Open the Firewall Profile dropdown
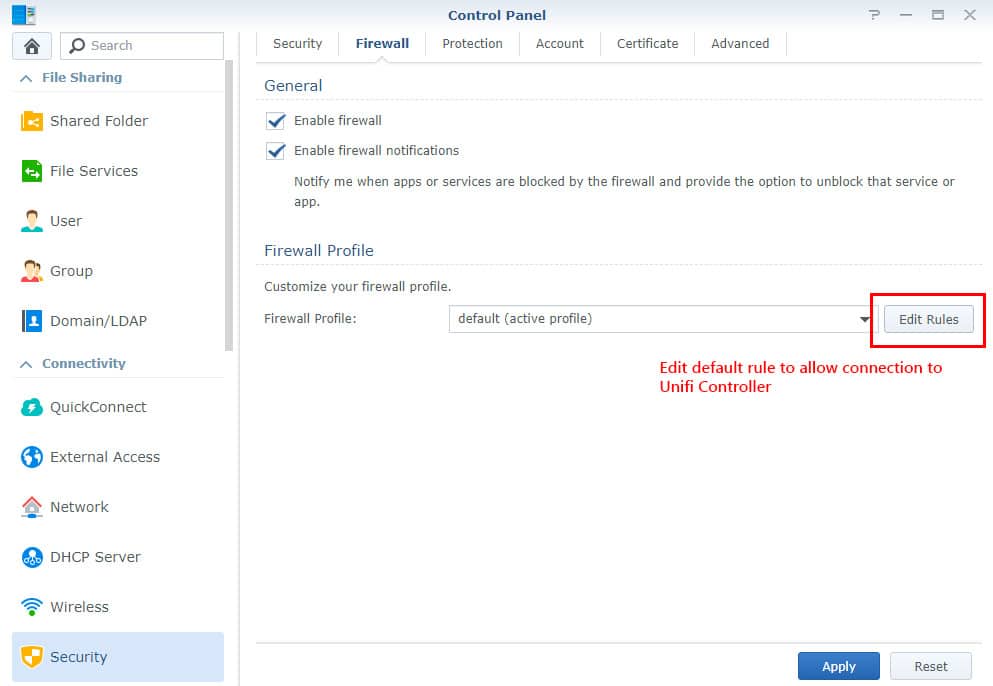The width and height of the screenshot is (993, 686). click(864, 319)
